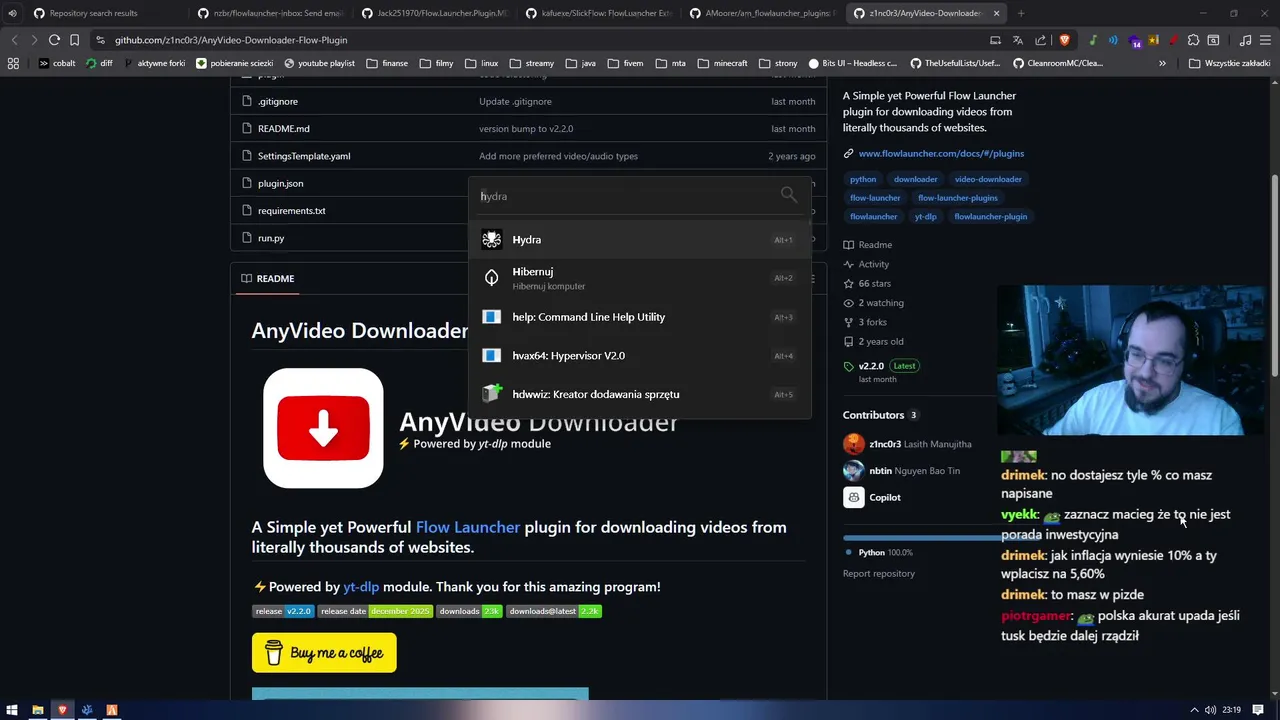
Task: Open contributor nbtin avatar
Action: pyautogui.click(x=853, y=470)
